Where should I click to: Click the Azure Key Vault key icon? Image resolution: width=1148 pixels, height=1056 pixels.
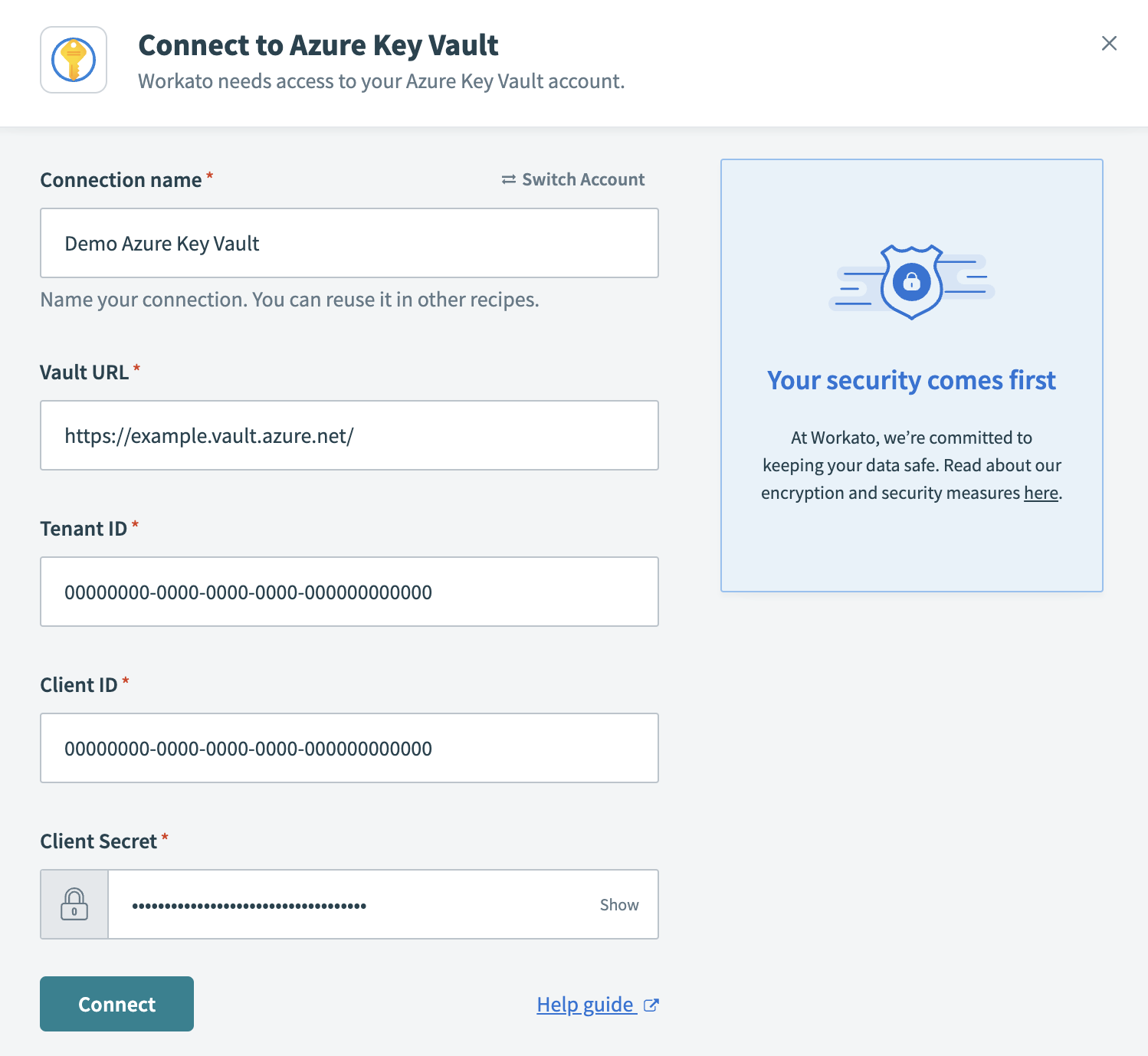(73, 60)
